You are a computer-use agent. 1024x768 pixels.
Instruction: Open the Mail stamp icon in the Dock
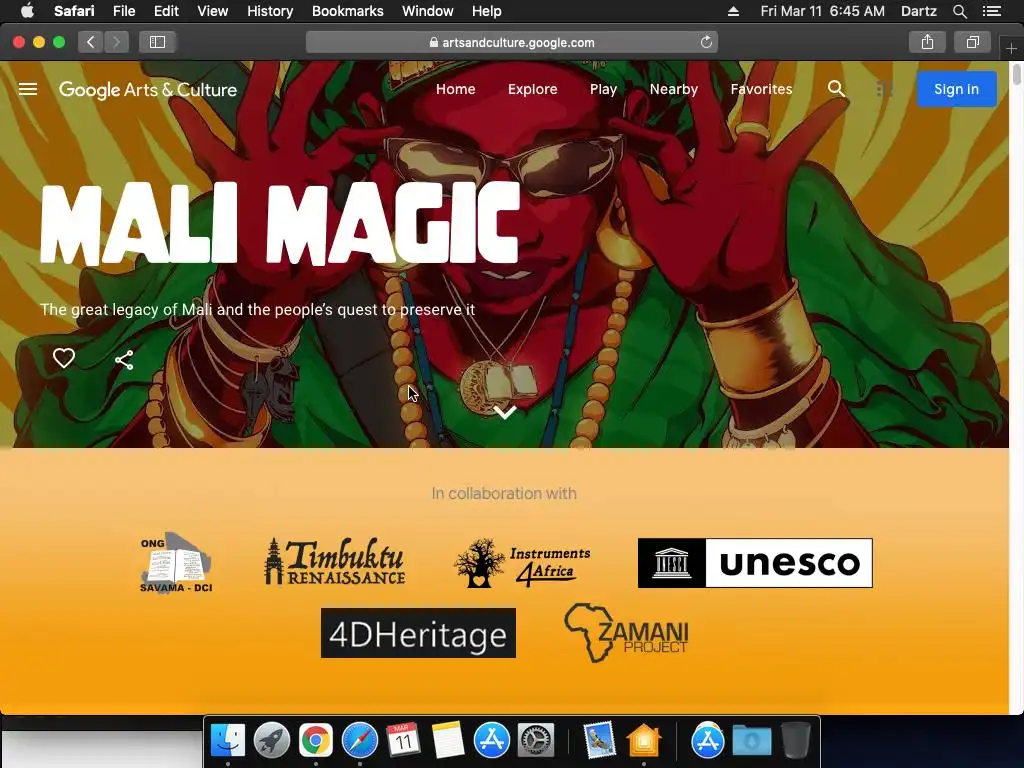599,741
